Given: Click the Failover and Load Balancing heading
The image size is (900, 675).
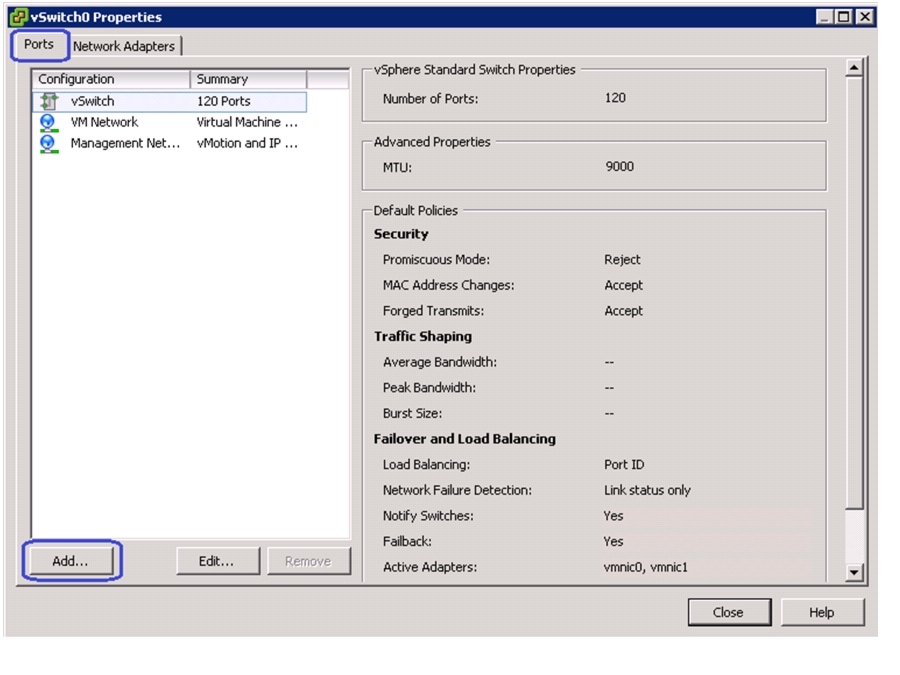Looking at the screenshot, I should point(465,439).
